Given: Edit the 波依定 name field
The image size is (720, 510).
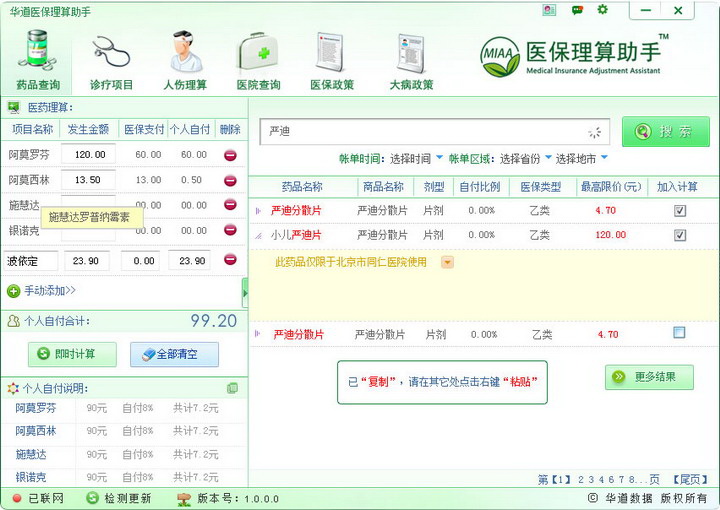Looking at the screenshot, I should pyautogui.click(x=31, y=261).
